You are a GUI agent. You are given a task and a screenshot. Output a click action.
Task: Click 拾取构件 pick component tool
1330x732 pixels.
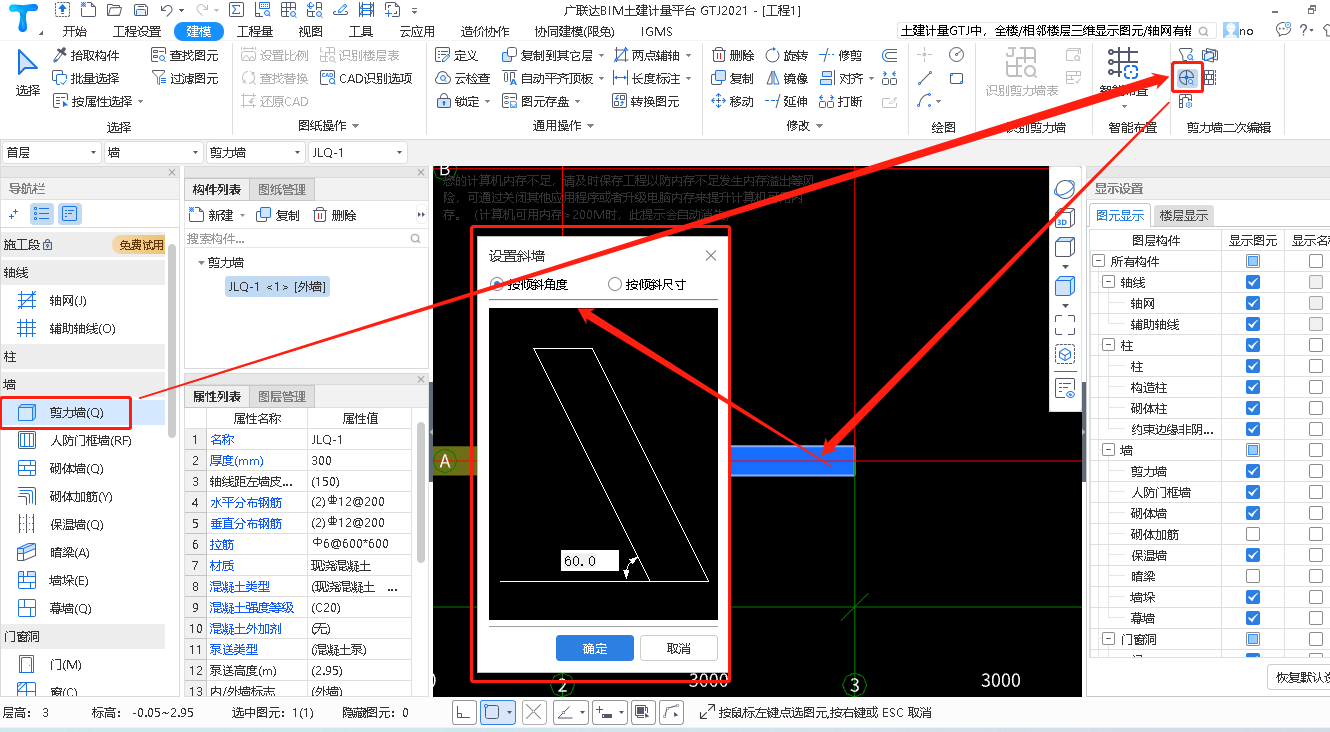coord(86,55)
